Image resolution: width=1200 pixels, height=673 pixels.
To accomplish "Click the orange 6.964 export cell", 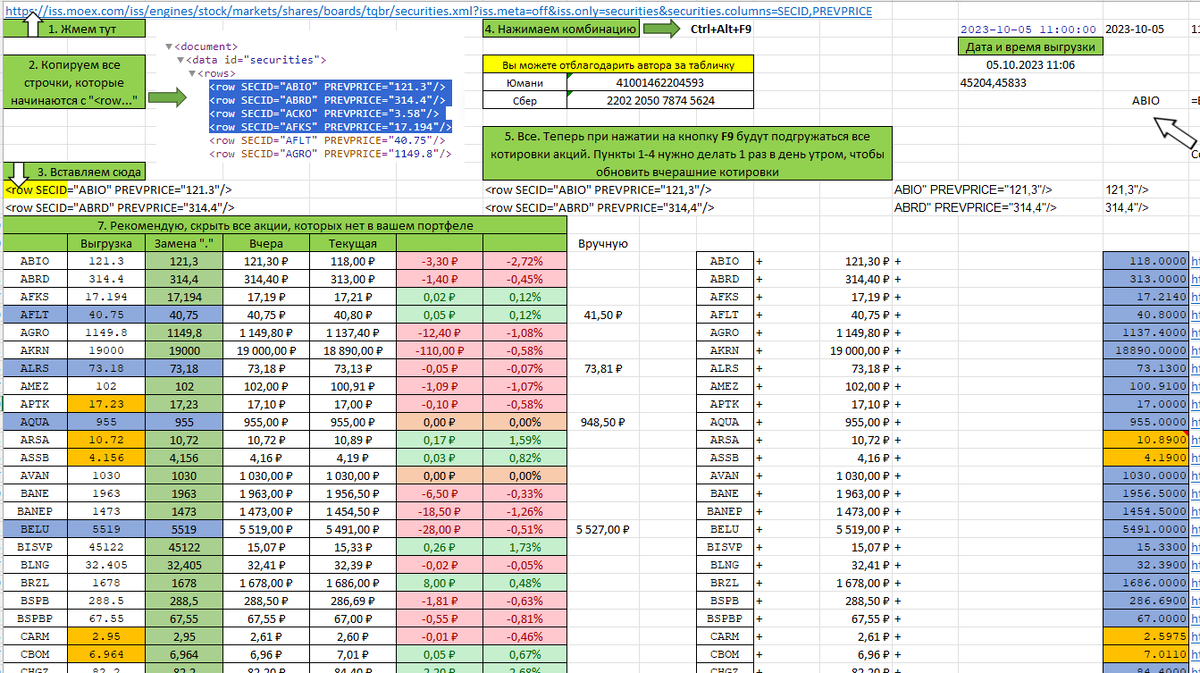I will (x=105, y=654).
